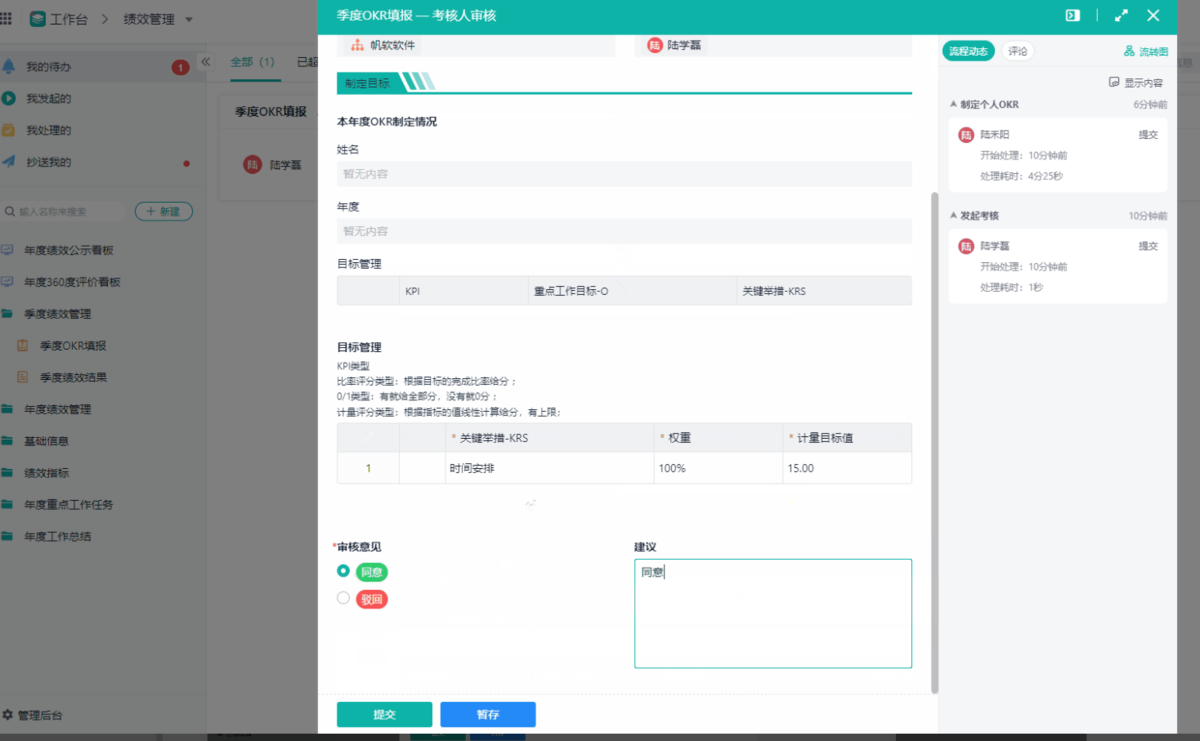Image resolution: width=1200 pixels, height=741 pixels.
Task: Click the 提交 submit button
Action: (384, 714)
